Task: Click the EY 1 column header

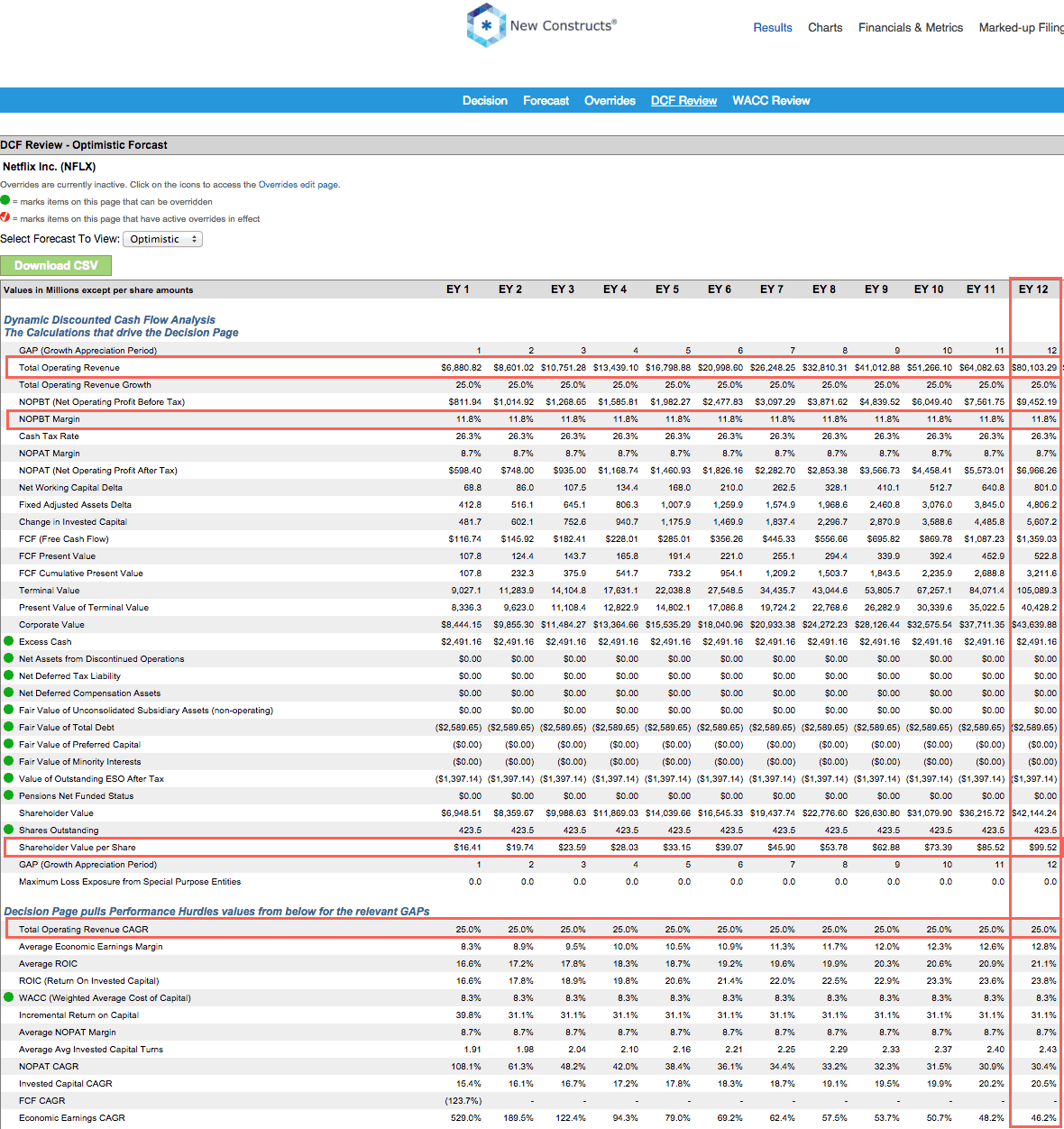Action: [x=458, y=289]
